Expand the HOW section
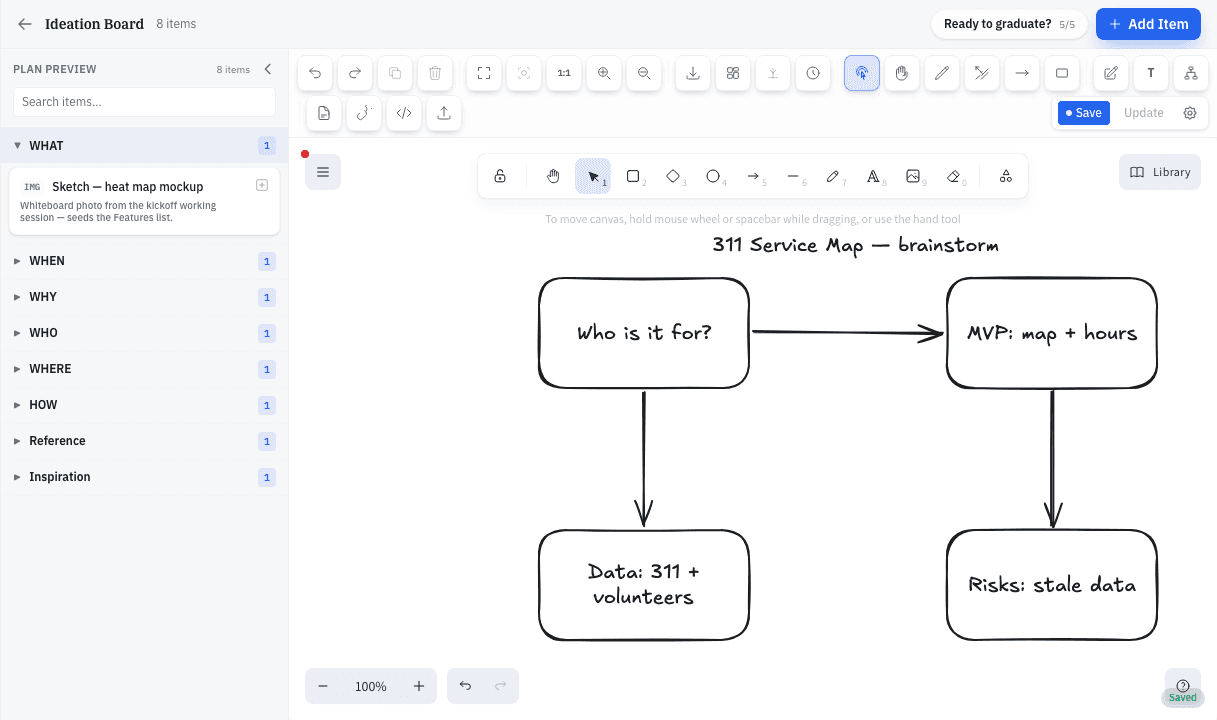This screenshot has width=1217, height=720. (x=144, y=405)
